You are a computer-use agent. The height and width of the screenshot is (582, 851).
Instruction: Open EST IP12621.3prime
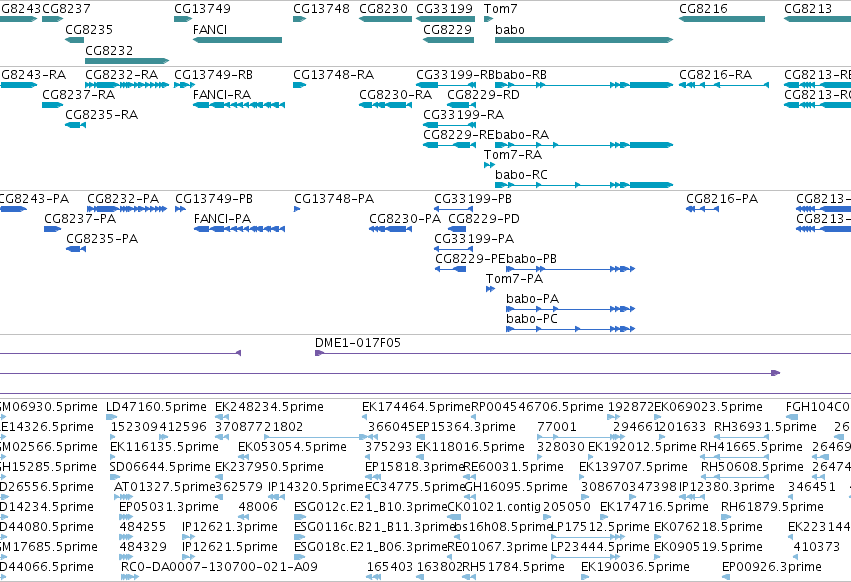coord(230,527)
